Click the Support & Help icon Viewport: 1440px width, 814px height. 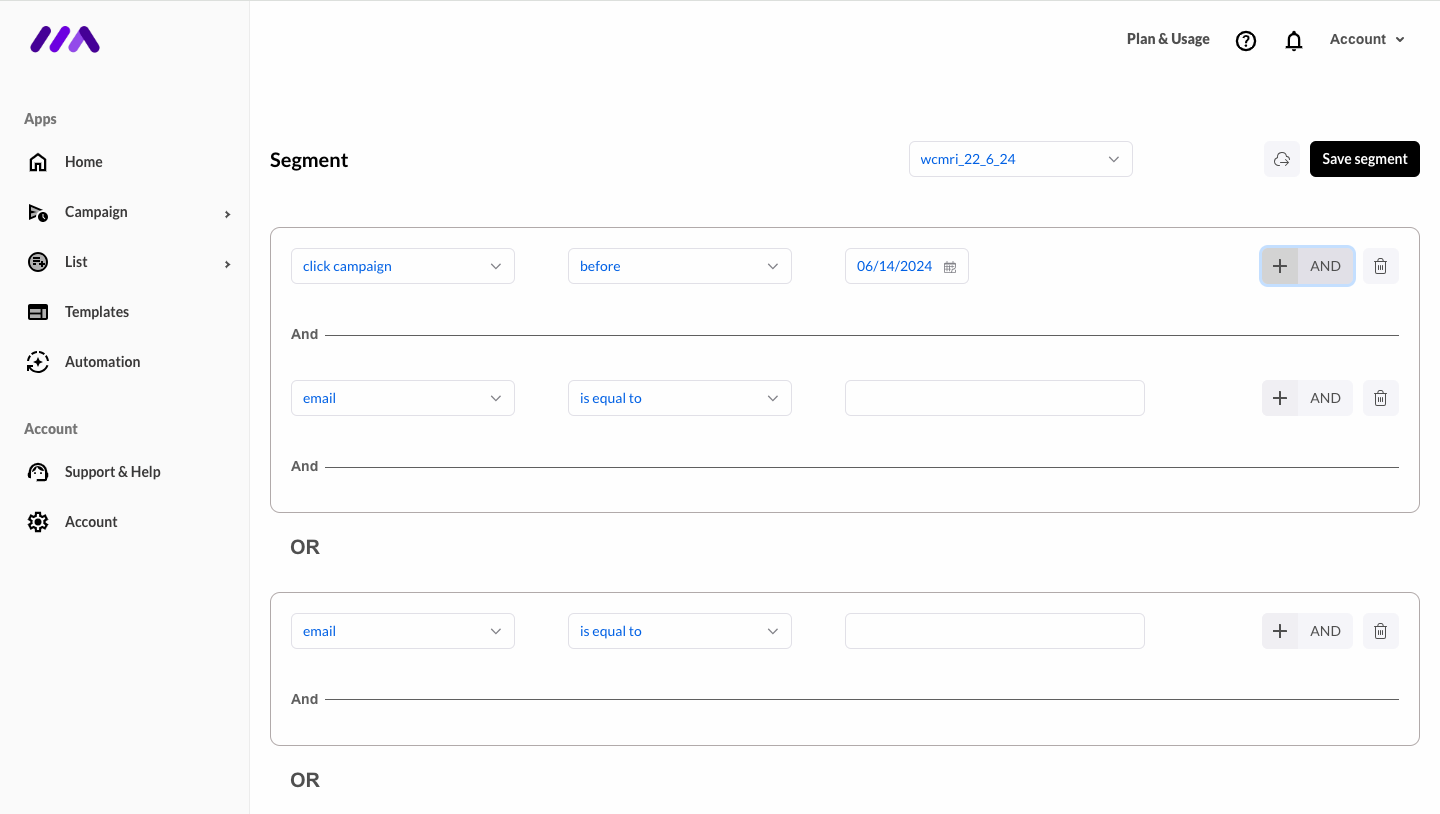click(37, 471)
